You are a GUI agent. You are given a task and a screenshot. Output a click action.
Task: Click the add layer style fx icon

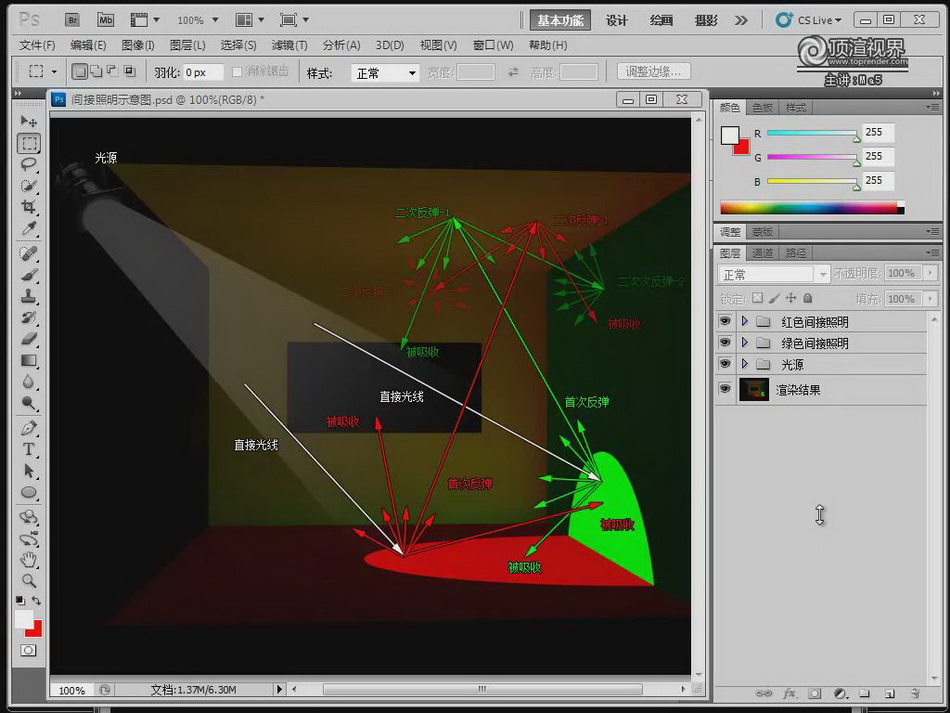[789, 692]
